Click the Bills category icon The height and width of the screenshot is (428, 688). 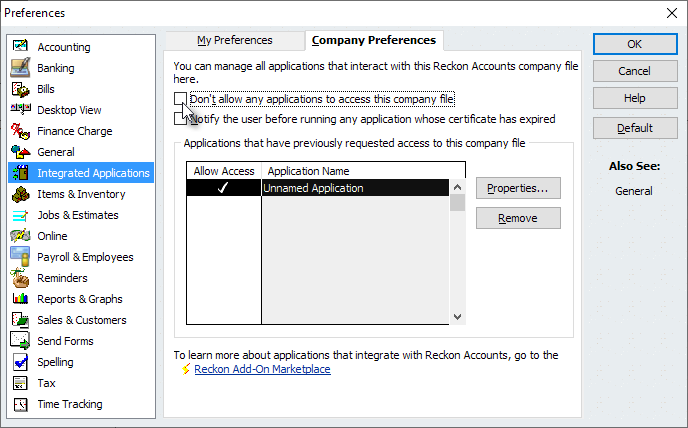(20, 89)
